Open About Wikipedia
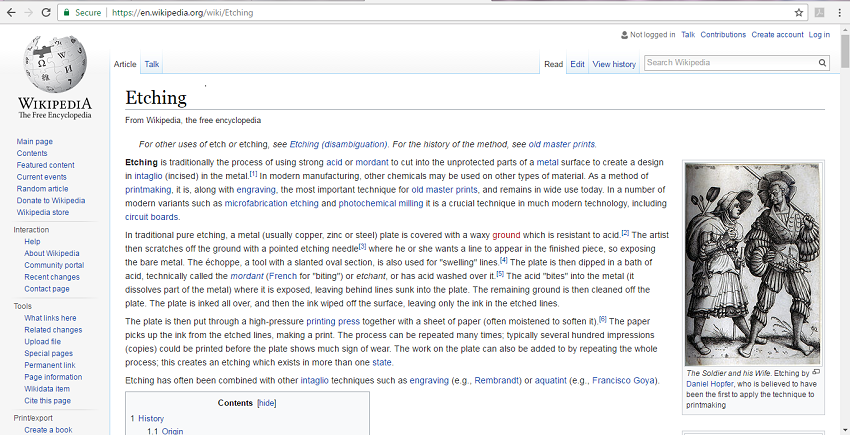The height and width of the screenshot is (435, 850). click(x=51, y=253)
